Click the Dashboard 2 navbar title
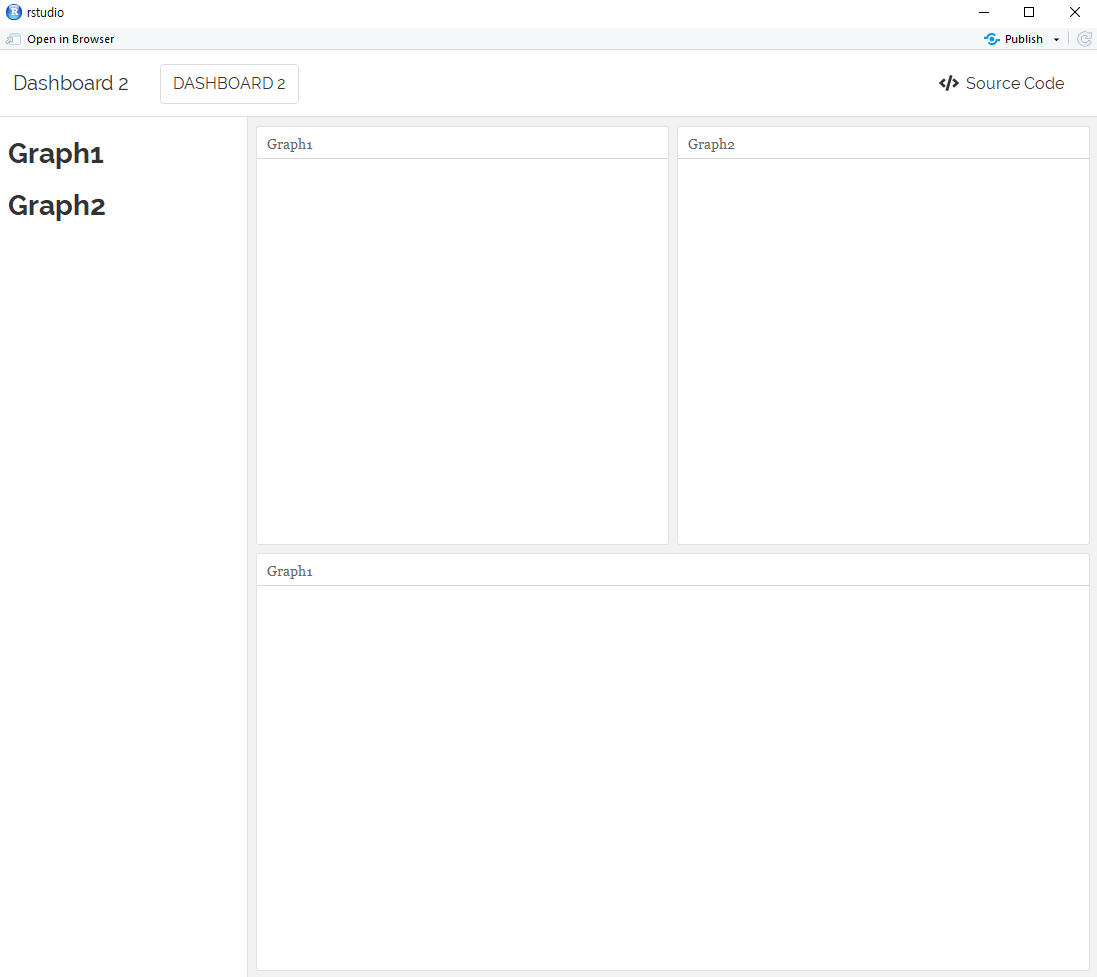This screenshot has width=1097, height=977. point(70,83)
